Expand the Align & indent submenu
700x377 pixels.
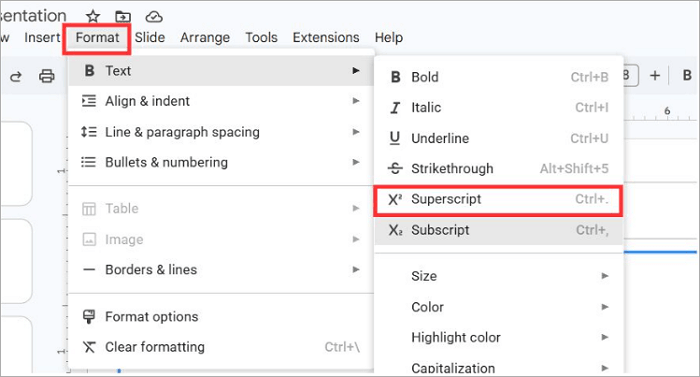click(221, 101)
